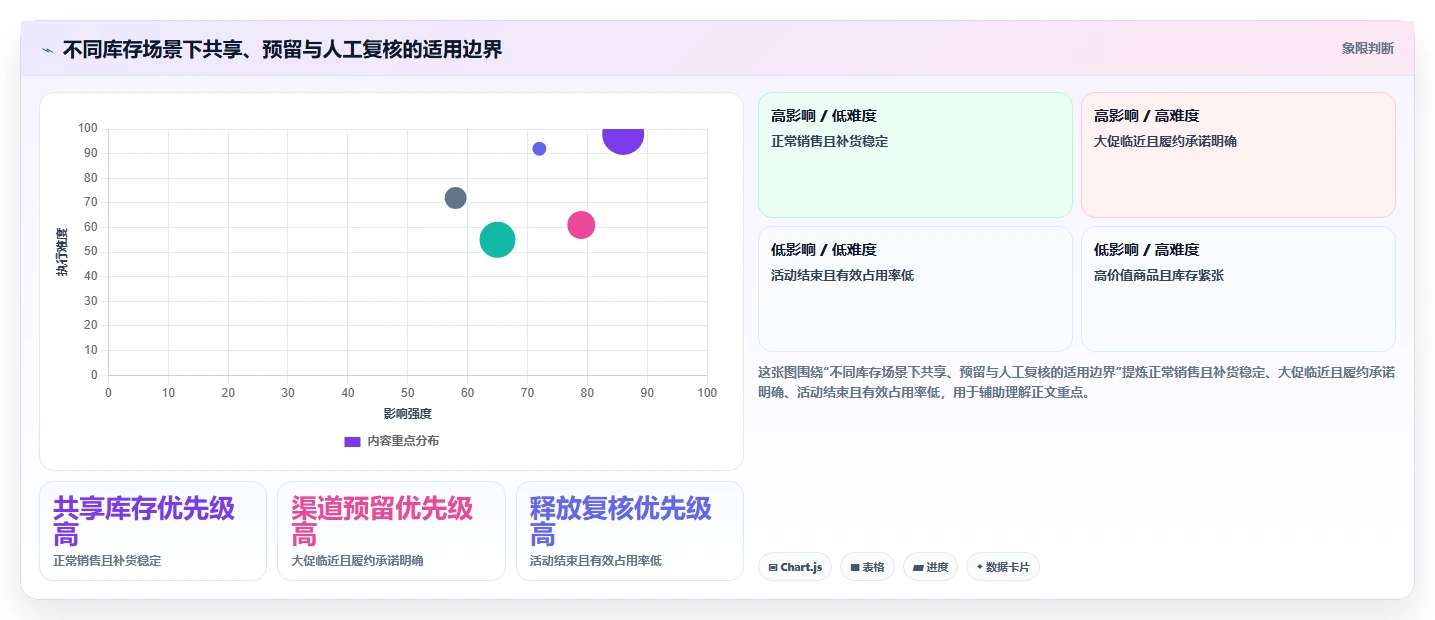Open the 共享库存优先级高 card
Image resolution: width=1435 pixels, height=620 pixels.
click(x=153, y=531)
